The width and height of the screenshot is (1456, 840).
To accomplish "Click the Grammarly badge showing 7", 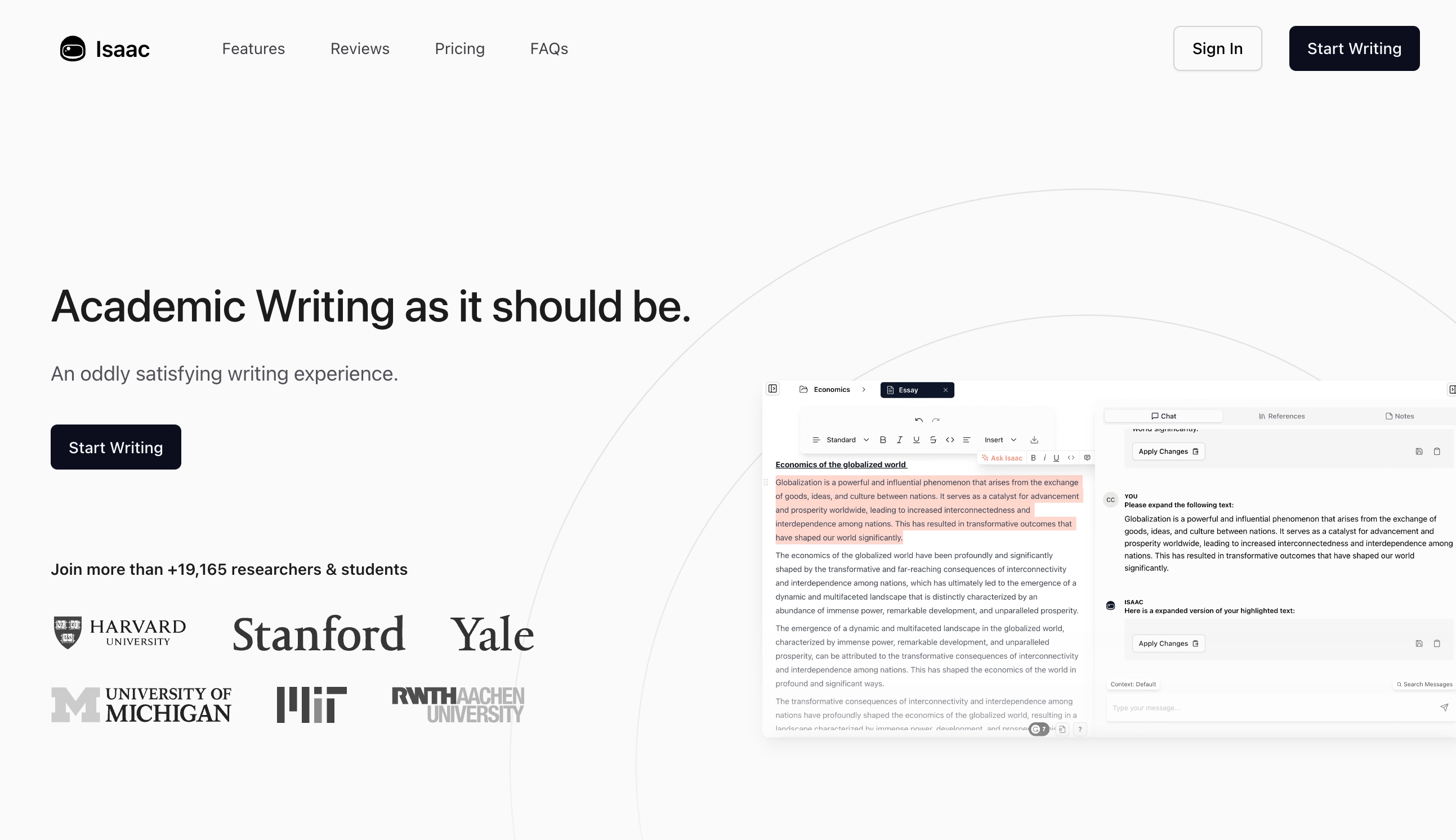I will tap(1039, 729).
